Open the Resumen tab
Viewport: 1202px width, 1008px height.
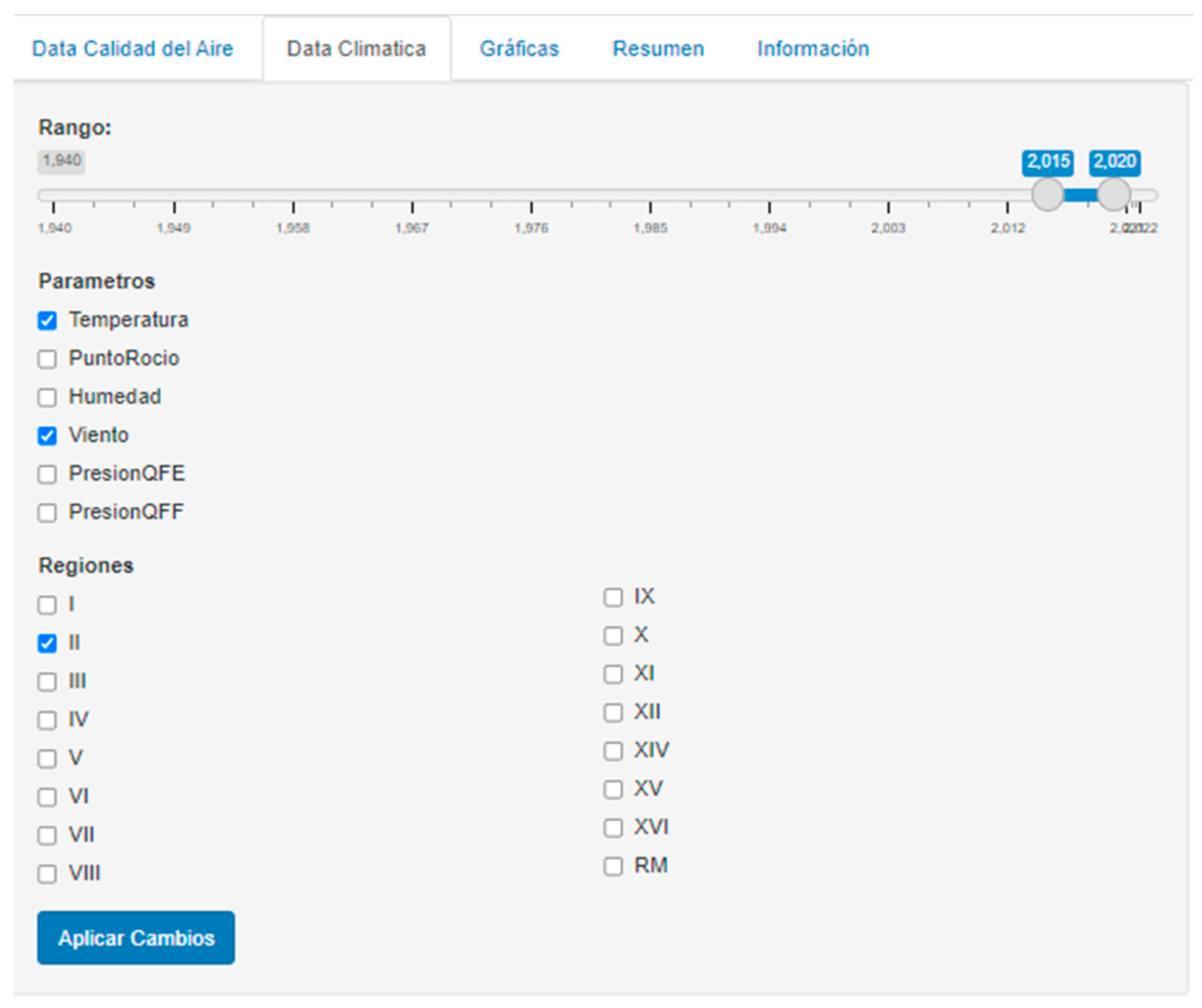point(658,49)
